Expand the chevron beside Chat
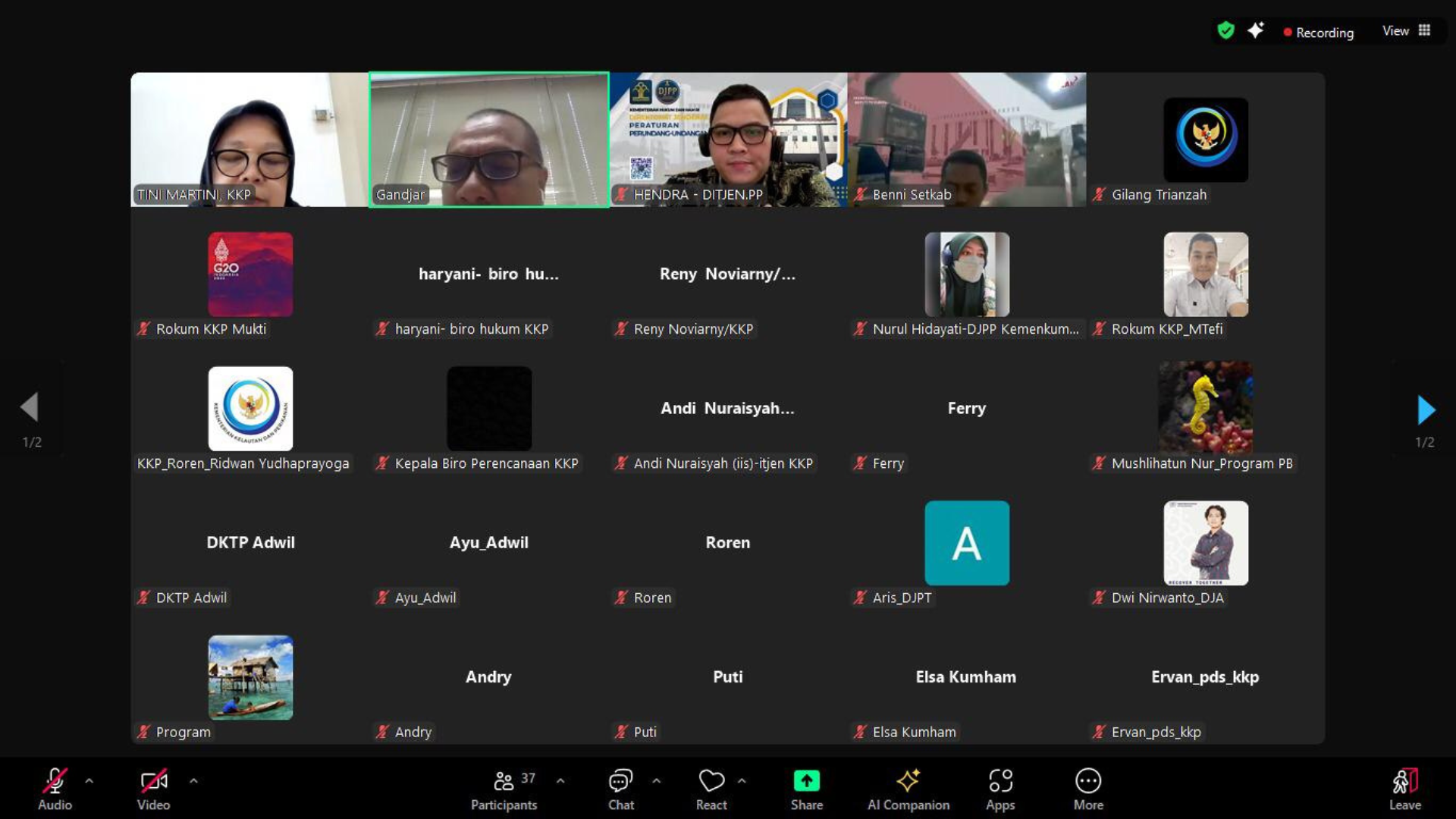The height and width of the screenshot is (819, 1456). (657, 780)
